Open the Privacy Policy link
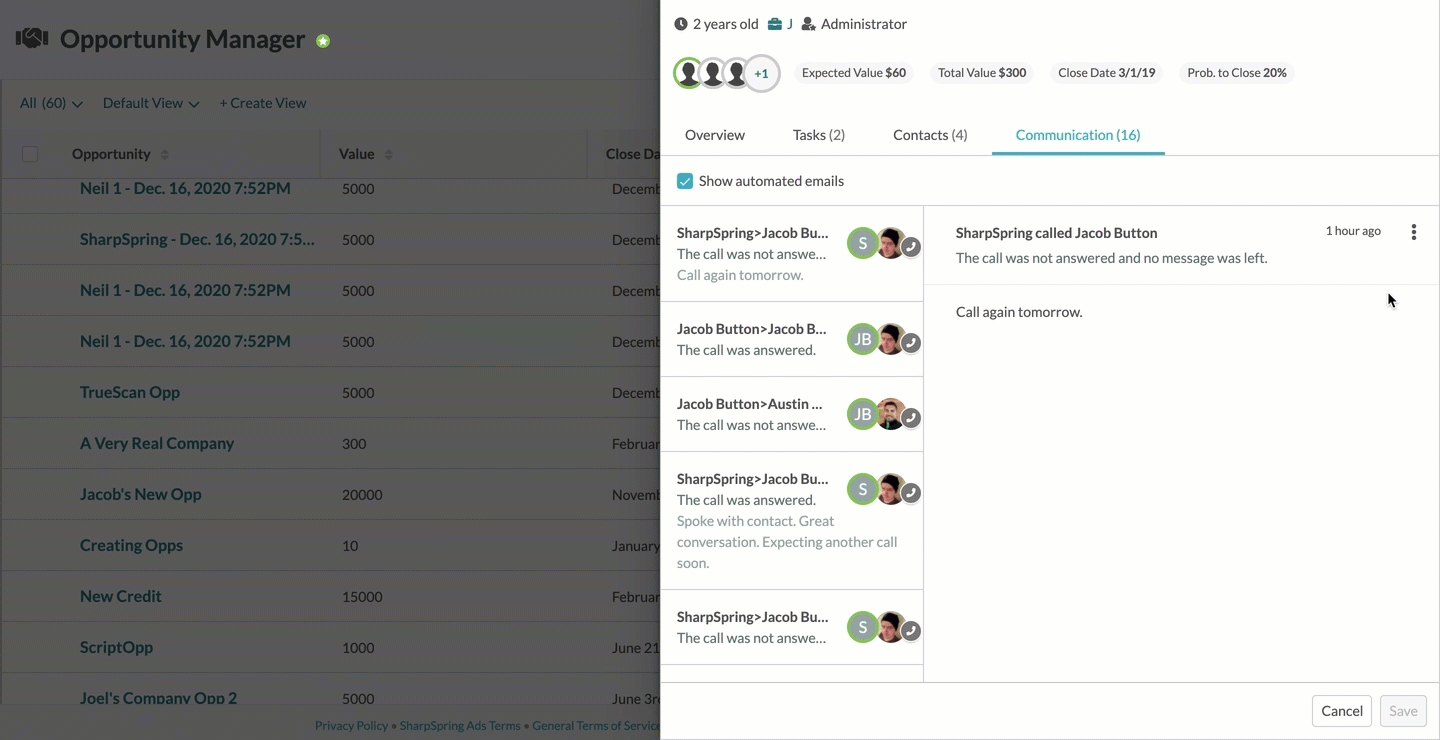1440x740 pixels. (x=351, y=726)
